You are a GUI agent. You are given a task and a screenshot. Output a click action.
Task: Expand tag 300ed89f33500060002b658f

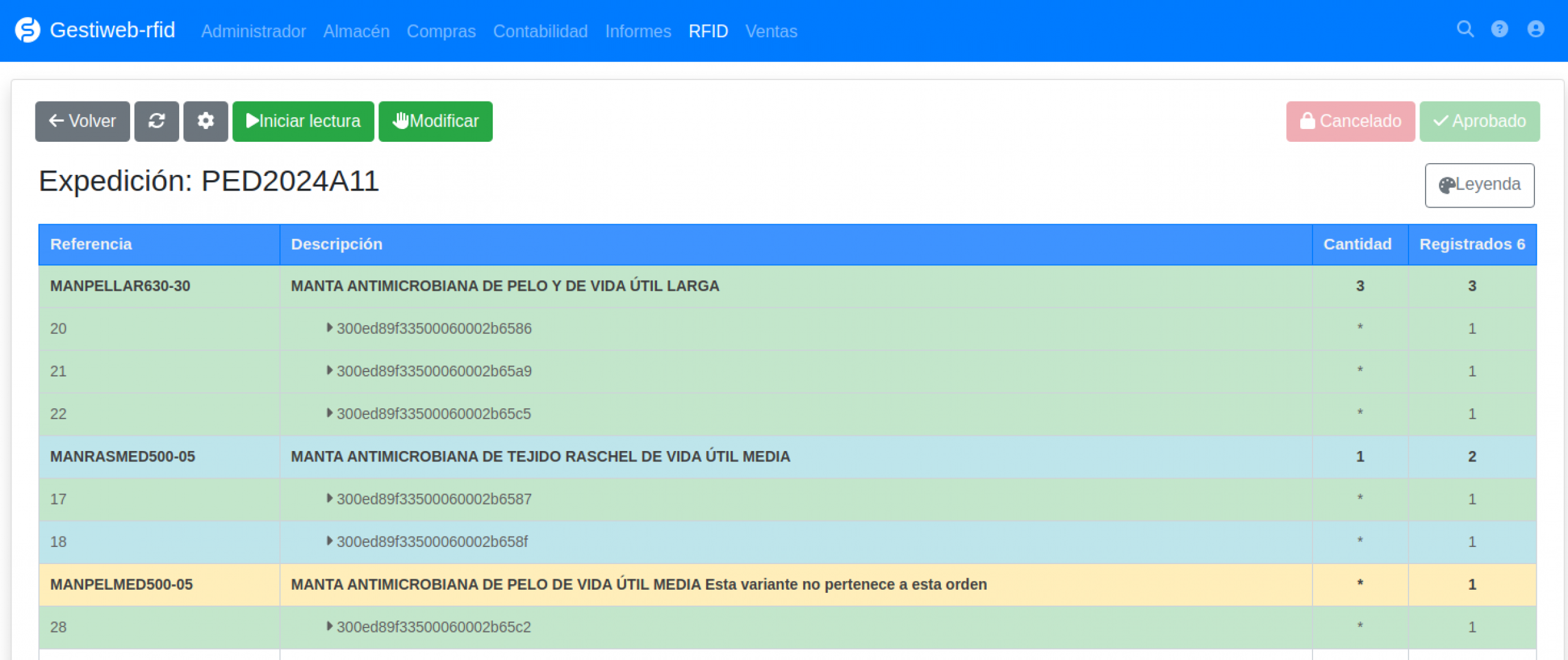pos(329,541)
